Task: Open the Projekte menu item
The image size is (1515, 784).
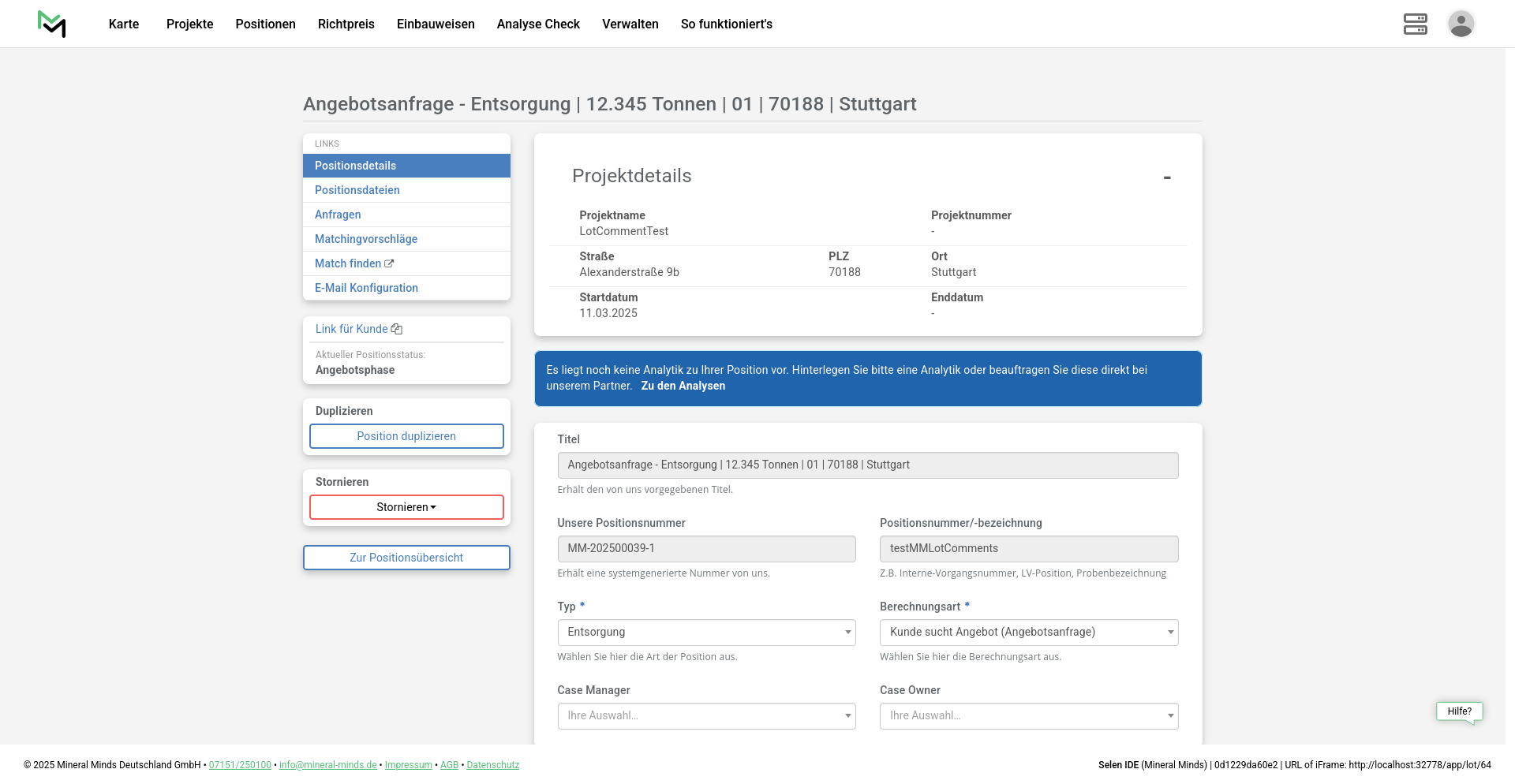Action: tap(189, 24)
